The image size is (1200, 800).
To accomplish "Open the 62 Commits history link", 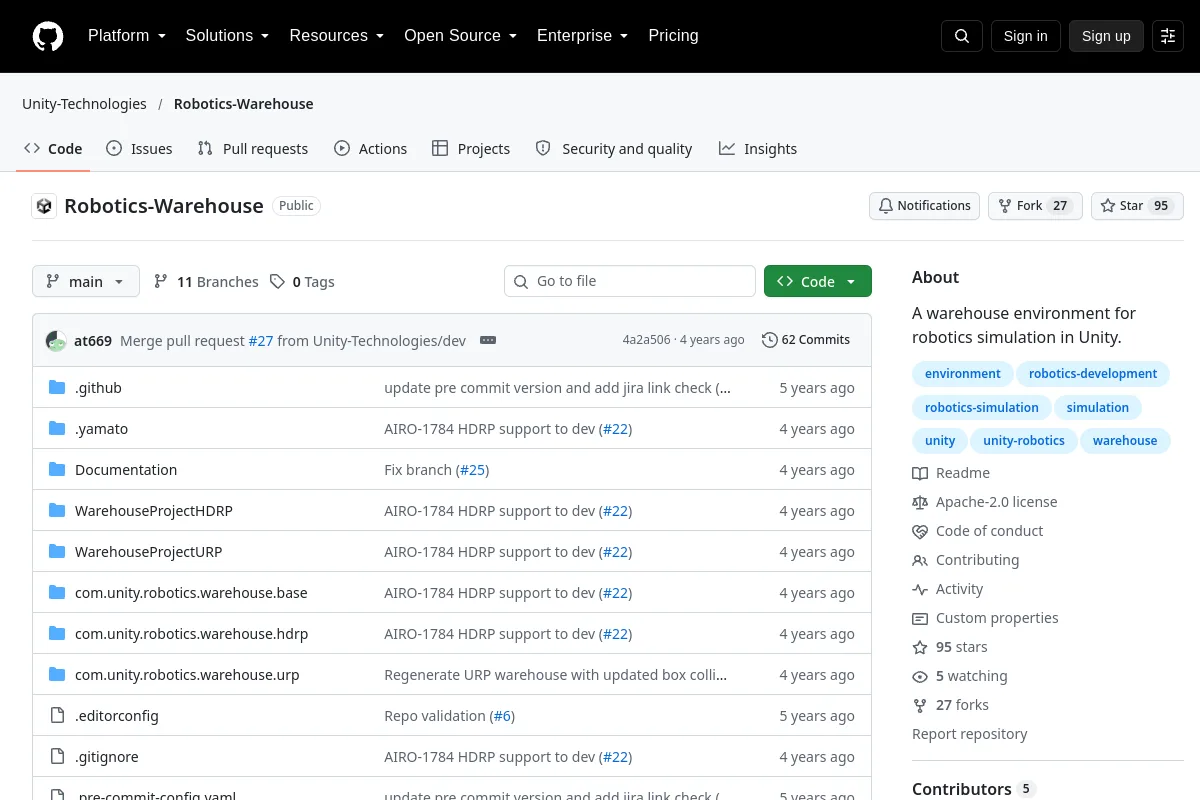I will (x=806, y=340).
